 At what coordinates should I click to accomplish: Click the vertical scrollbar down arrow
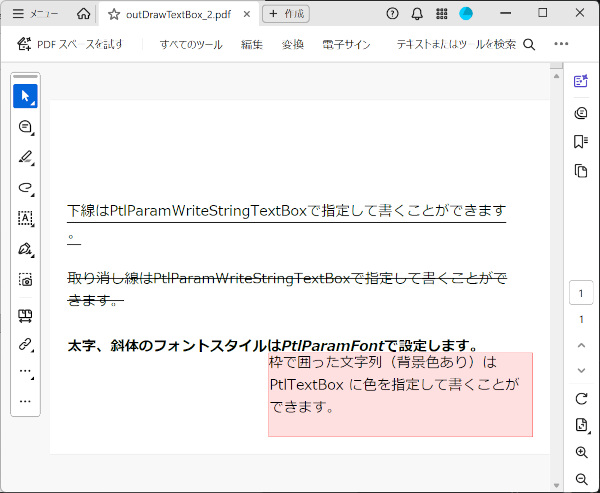point(556,485)
